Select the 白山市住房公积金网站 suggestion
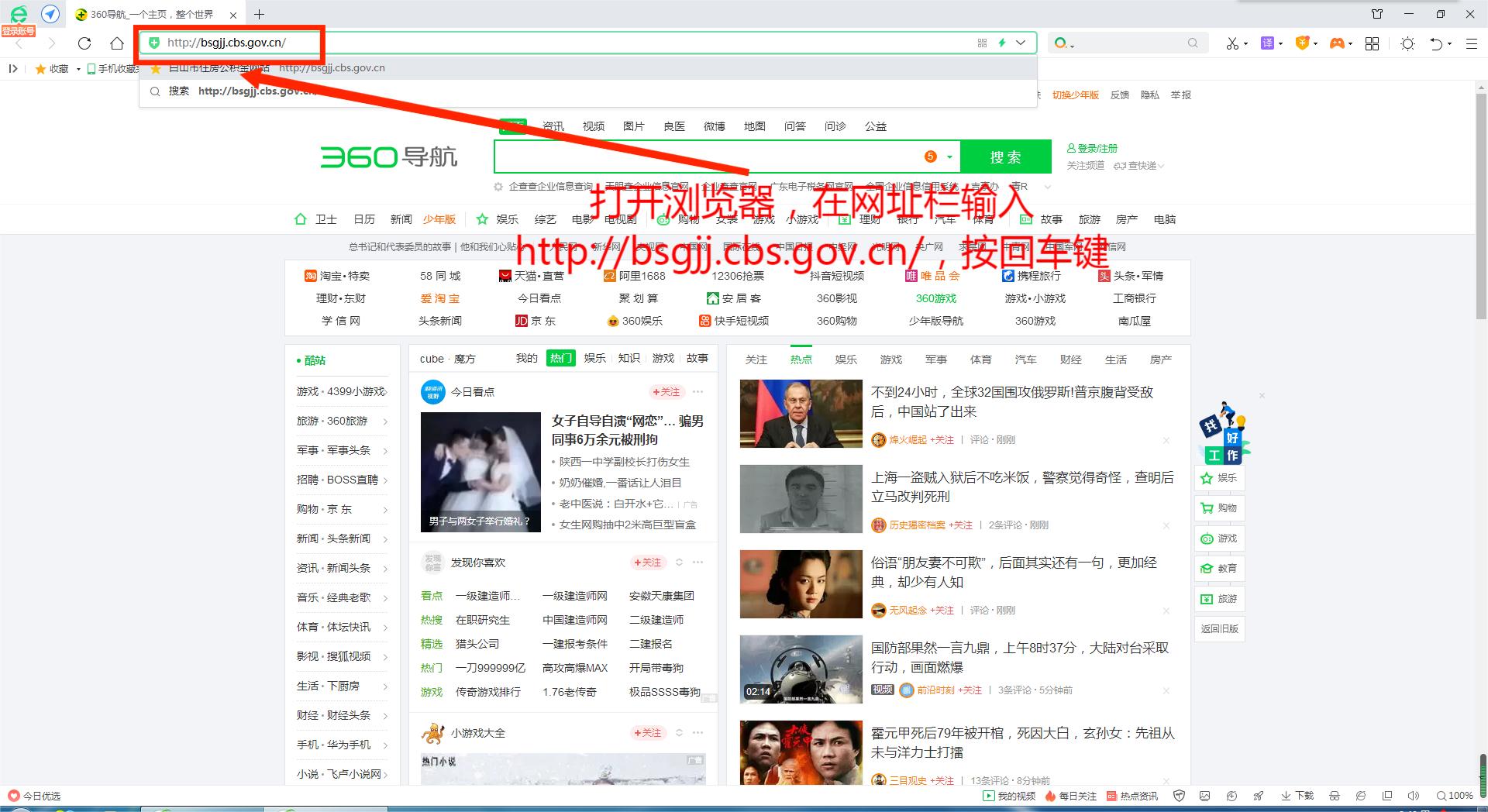Image resolution: width=1488 pixels, height=812 pixels. pyautogui.click(x=588, y=68)
